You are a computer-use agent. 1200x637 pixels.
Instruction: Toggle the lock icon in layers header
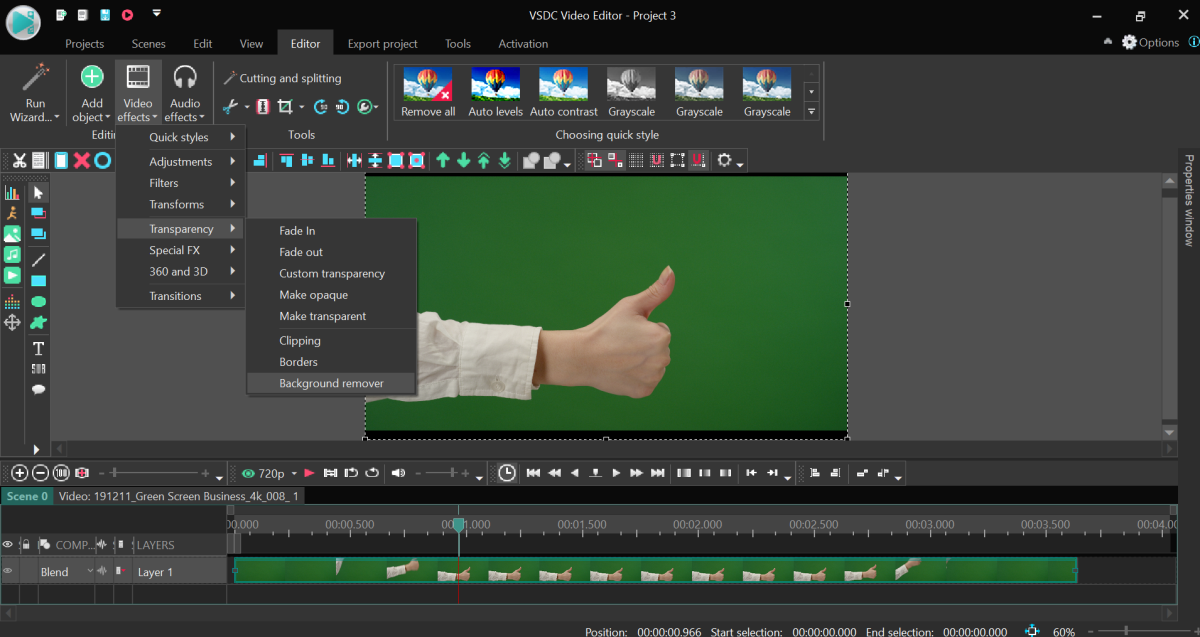tap(26, 545)
